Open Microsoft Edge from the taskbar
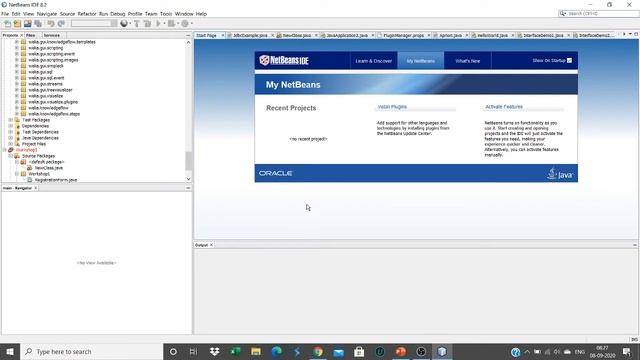The image size is (640, 360). pos(276,351)
